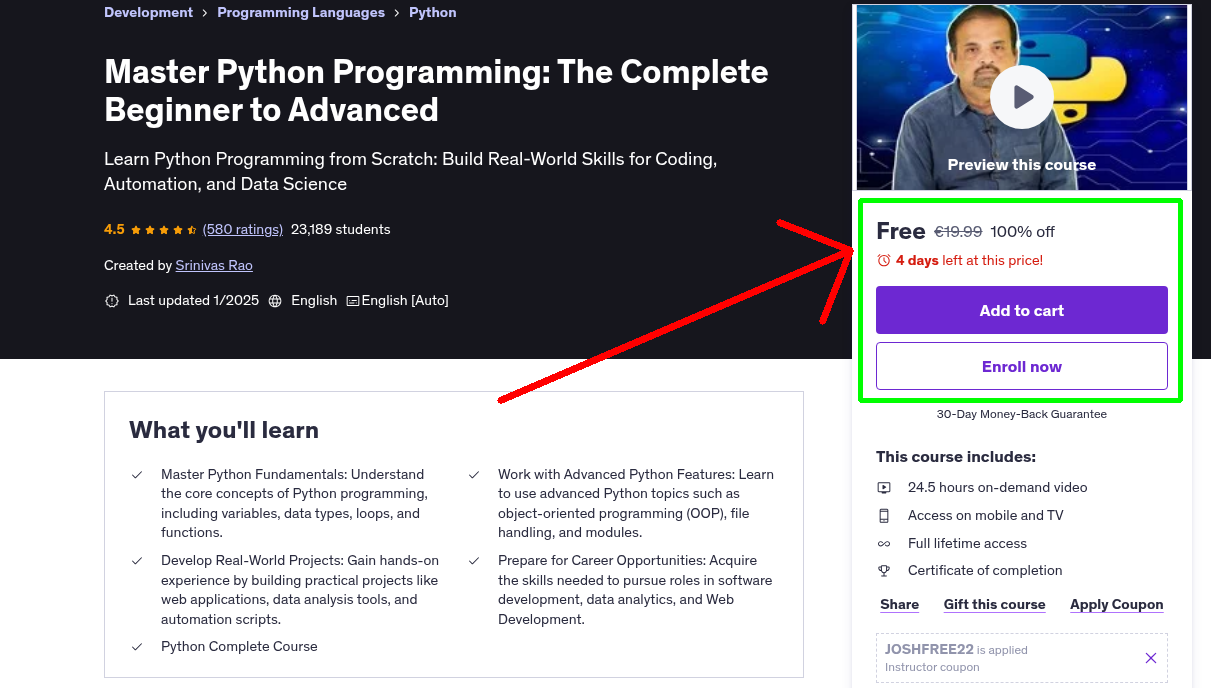1211x688 pixels.
Task: Click the Full lifetime access text
Action: 967,544
